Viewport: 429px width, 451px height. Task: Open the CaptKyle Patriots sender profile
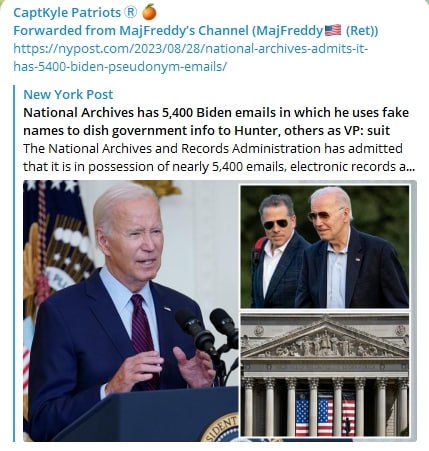pos(75,13)
